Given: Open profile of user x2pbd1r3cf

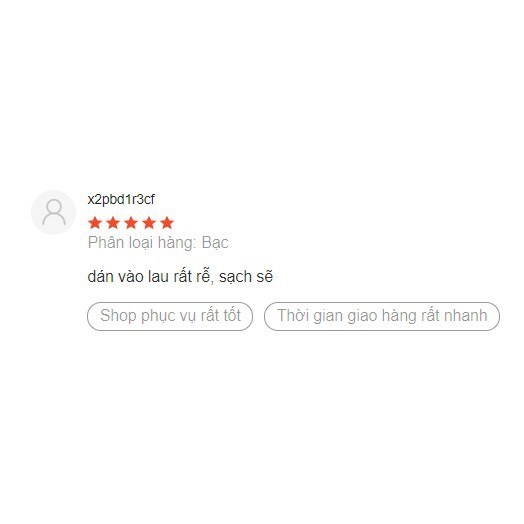Looking at the screenshot, I should click(x=121, y=200).
